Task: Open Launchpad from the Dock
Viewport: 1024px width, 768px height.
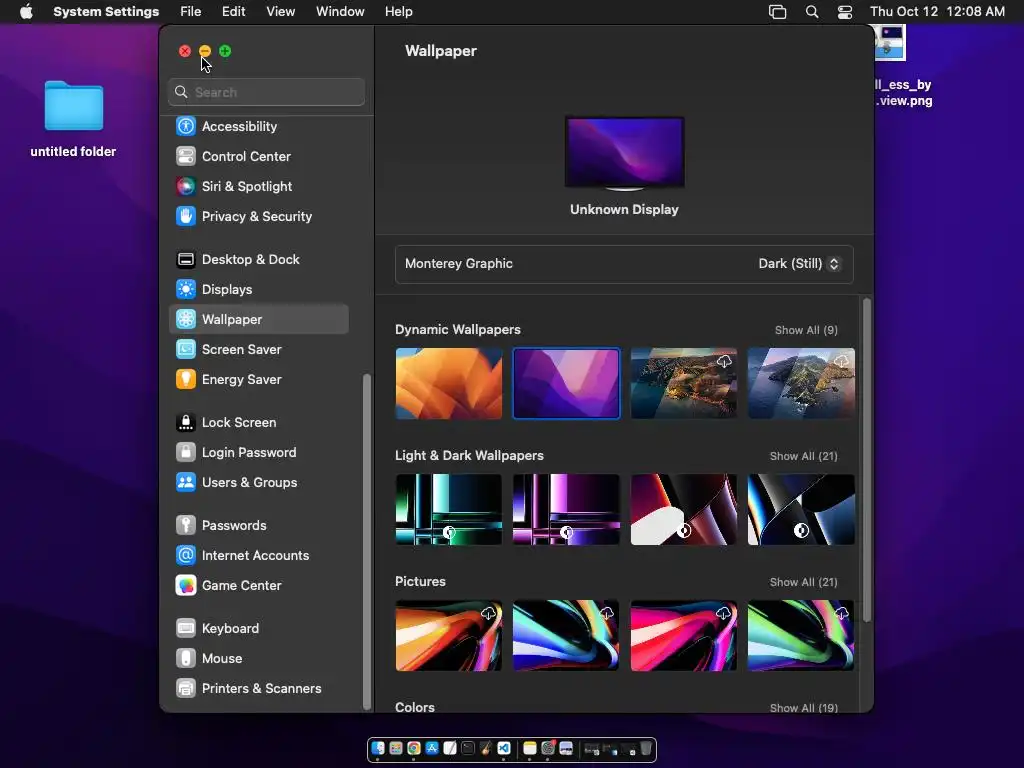Action: click(x=396, y=748)
